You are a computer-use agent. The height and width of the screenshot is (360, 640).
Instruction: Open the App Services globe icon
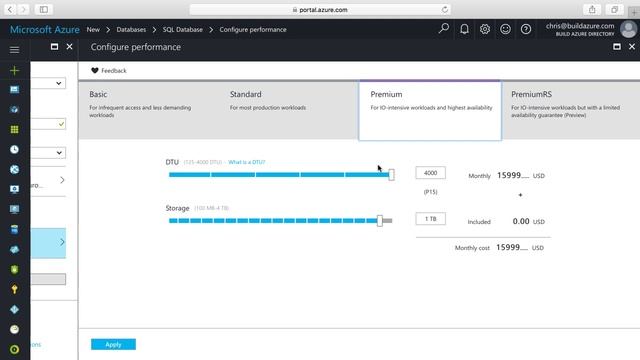pos(14,169)
